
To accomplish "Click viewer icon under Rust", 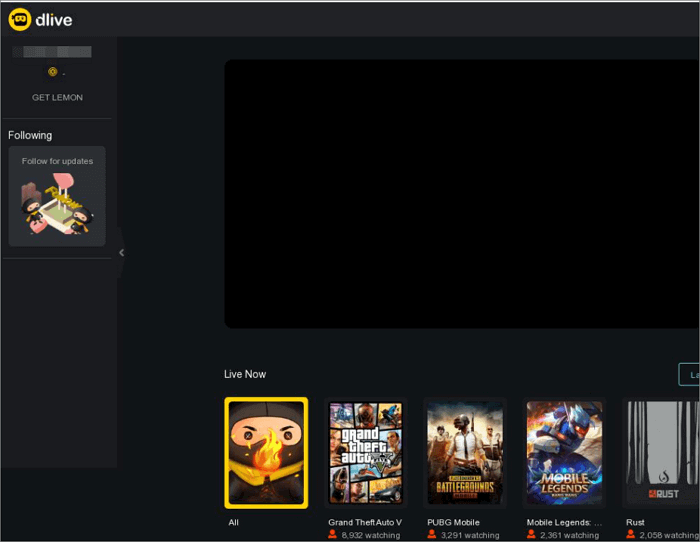I will tap(631, 536).
